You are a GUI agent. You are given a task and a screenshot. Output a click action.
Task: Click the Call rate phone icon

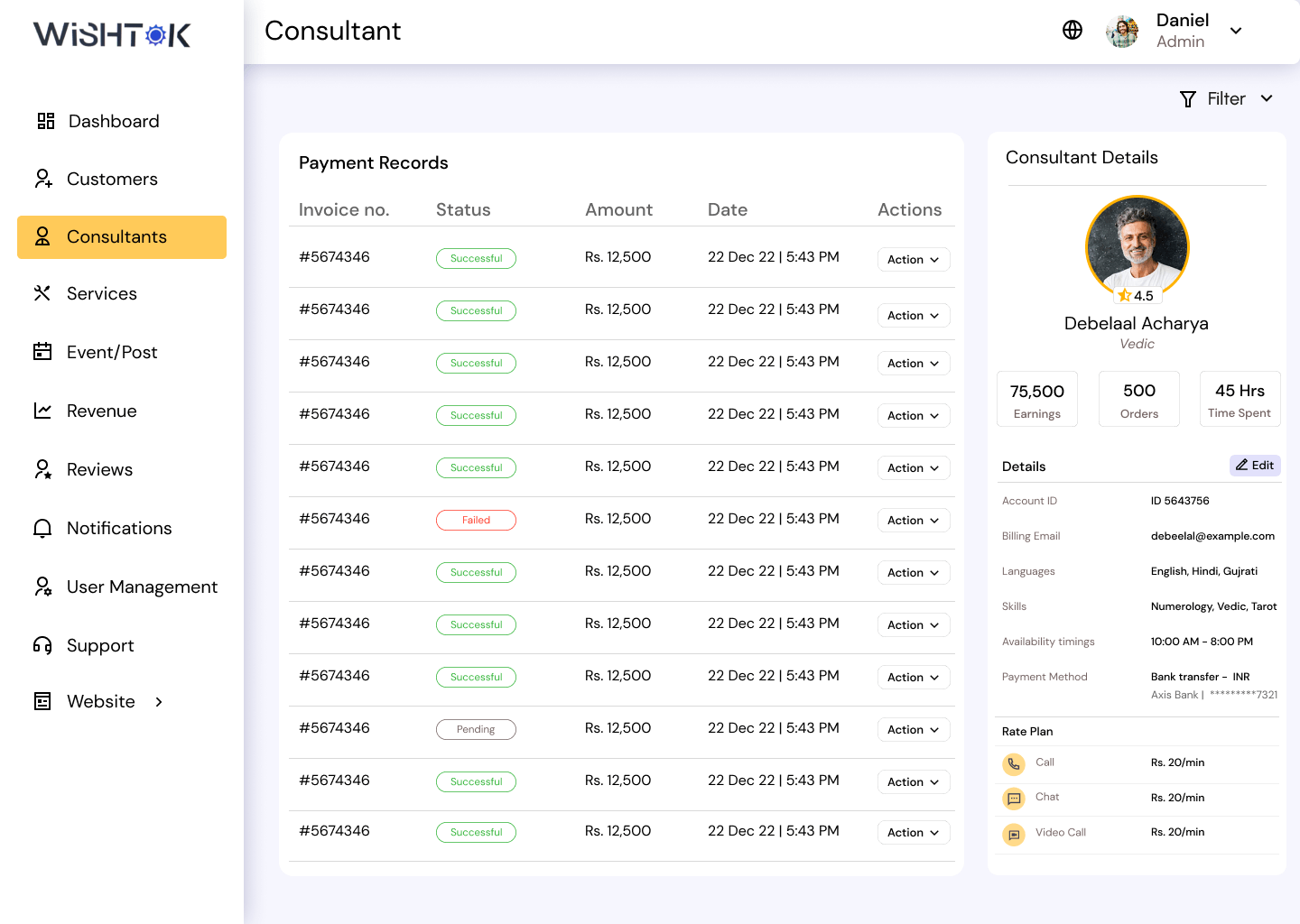click(x=1014, y=764)
